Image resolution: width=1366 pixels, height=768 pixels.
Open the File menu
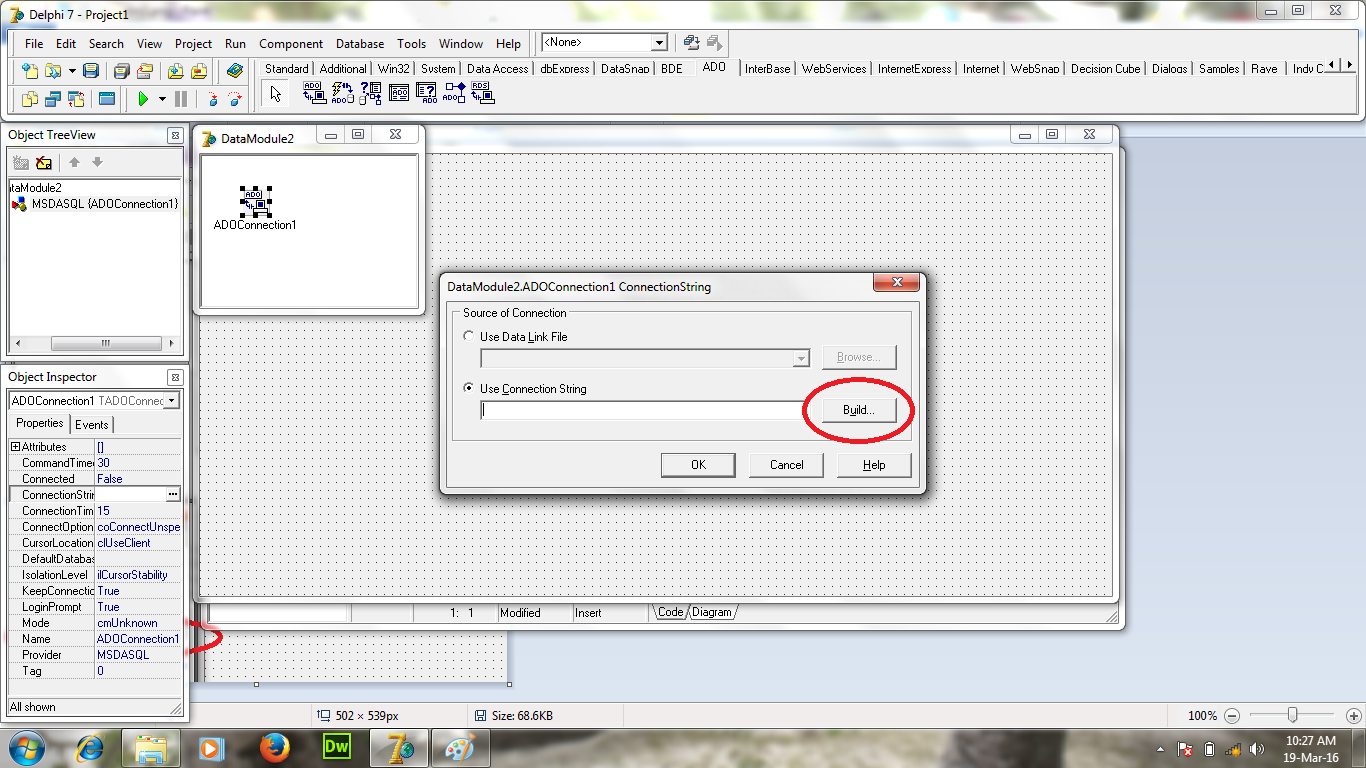tap(34, 44)
